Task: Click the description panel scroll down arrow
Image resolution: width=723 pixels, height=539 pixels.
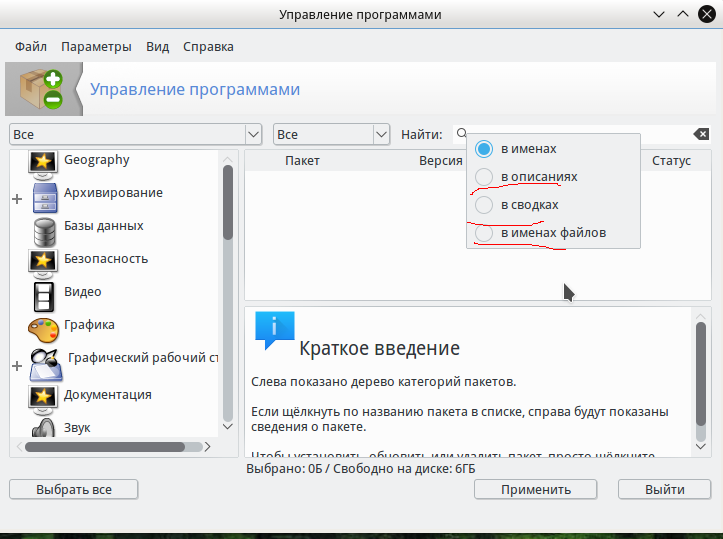Action: (701, 446)
